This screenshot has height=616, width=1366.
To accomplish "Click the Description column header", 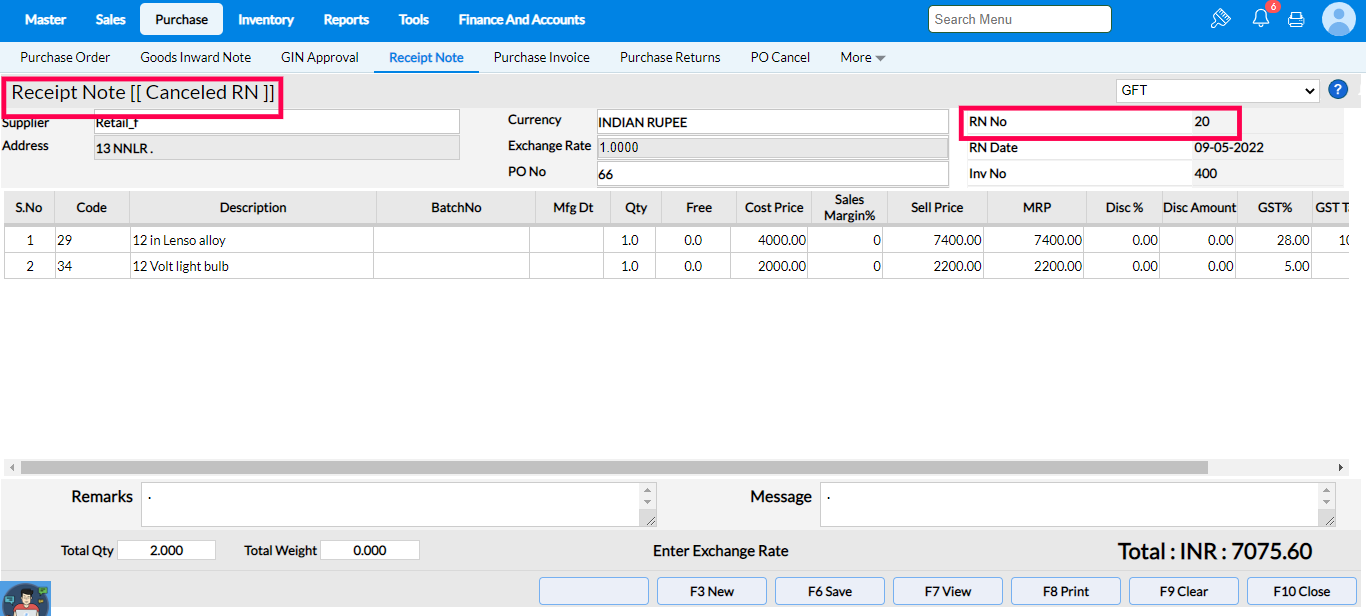I will point(253,208).
